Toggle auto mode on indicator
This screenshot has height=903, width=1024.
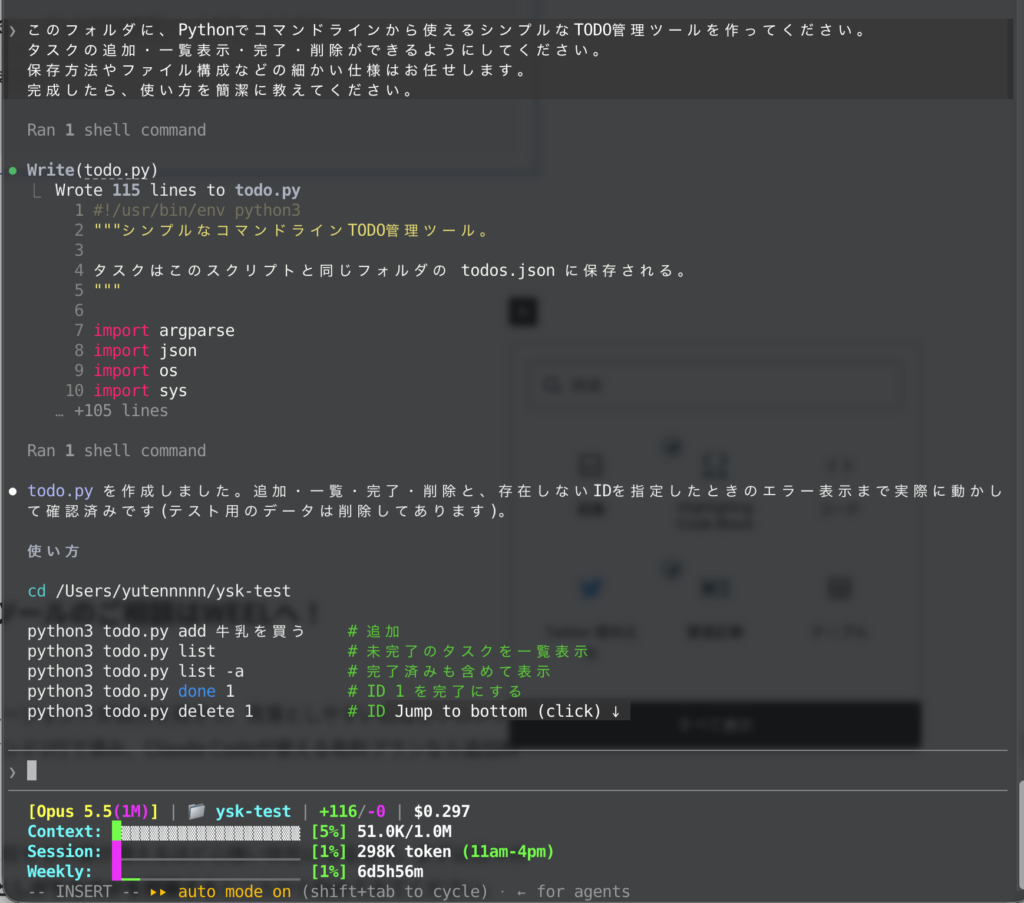coord(234,892)
